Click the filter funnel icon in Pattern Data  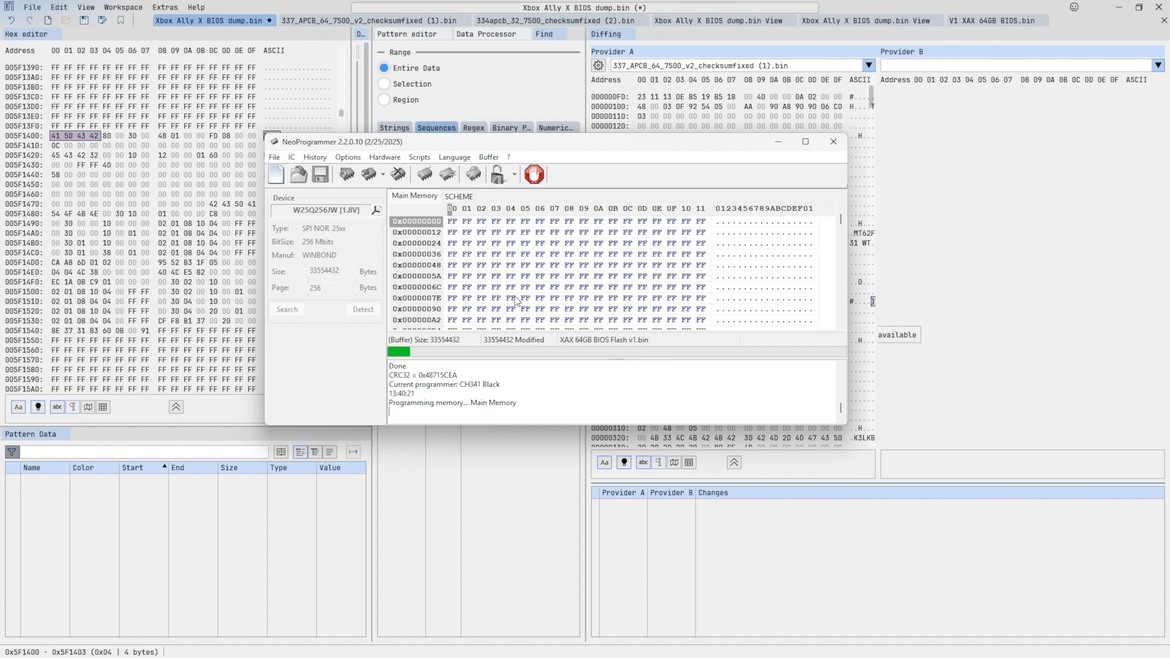(12, 452)
